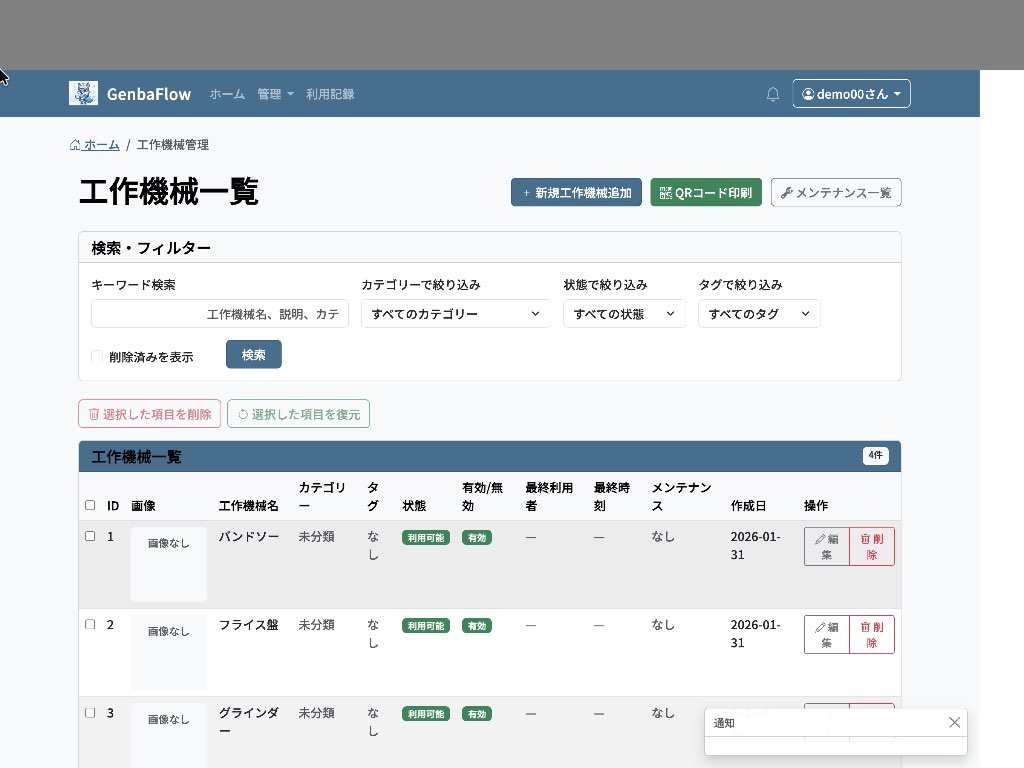Go to 利用記録 in navbar

330,94
